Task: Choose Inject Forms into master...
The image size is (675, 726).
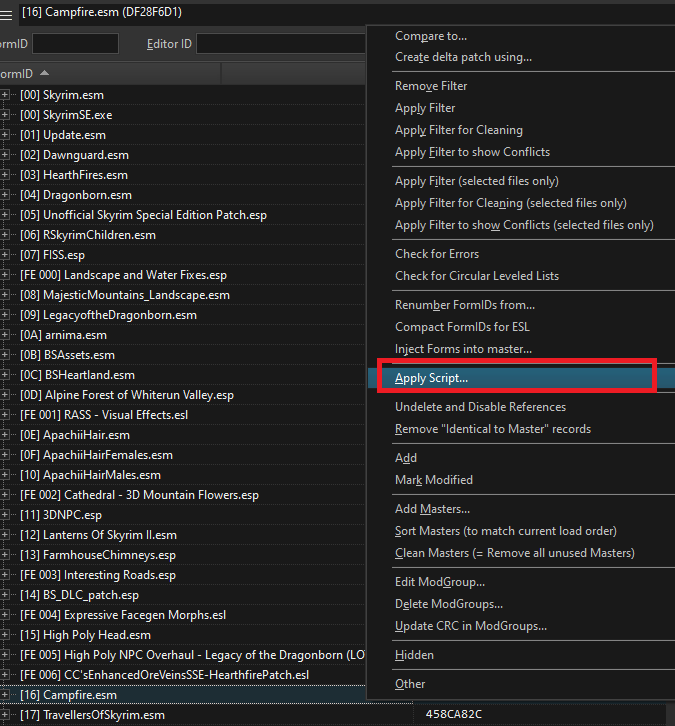Action: 463,349
